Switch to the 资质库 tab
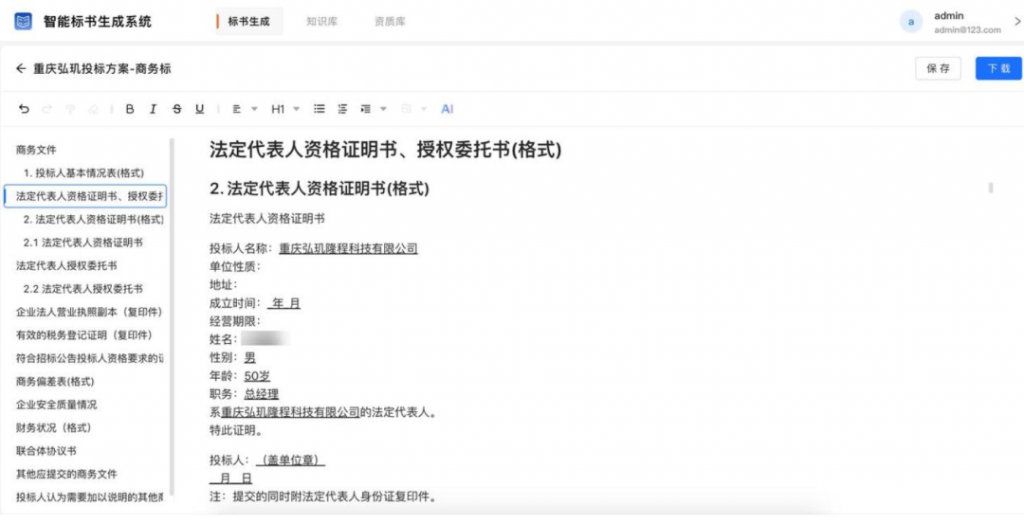The image size is (1024, 523). coord(389,21)
